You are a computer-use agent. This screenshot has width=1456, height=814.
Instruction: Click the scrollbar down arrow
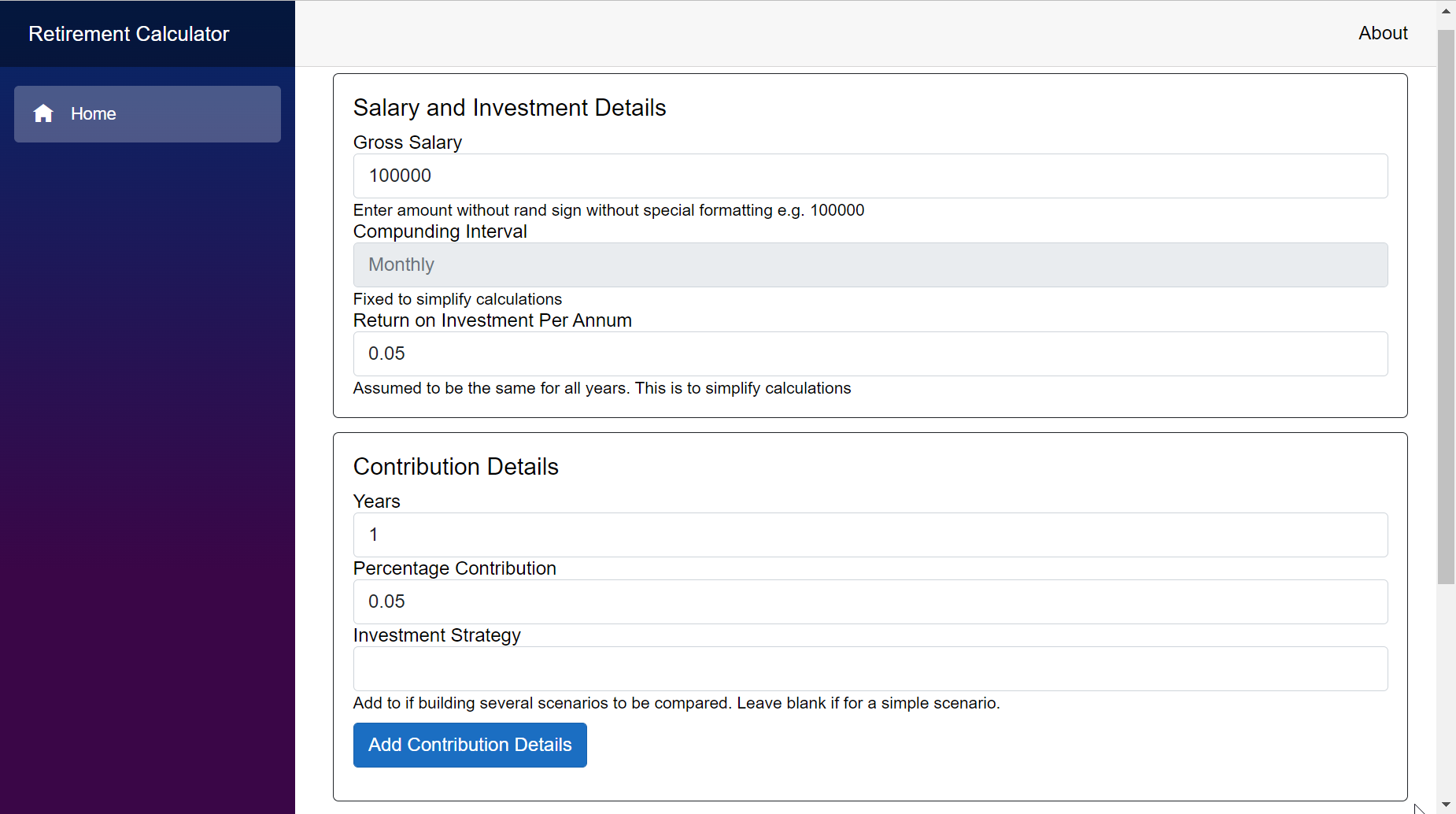(x=1446, y=805)
